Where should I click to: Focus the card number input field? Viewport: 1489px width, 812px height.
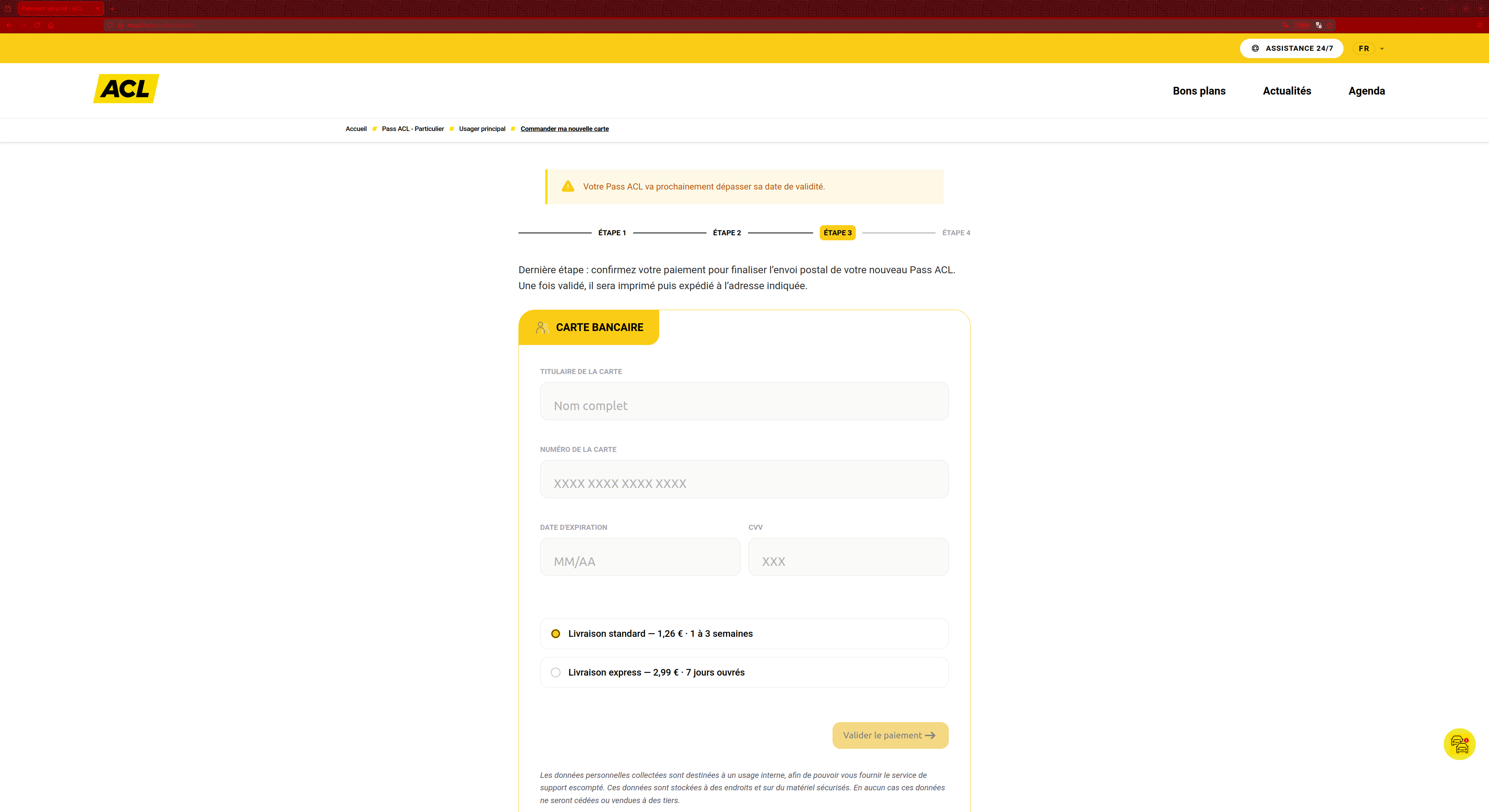744,479
